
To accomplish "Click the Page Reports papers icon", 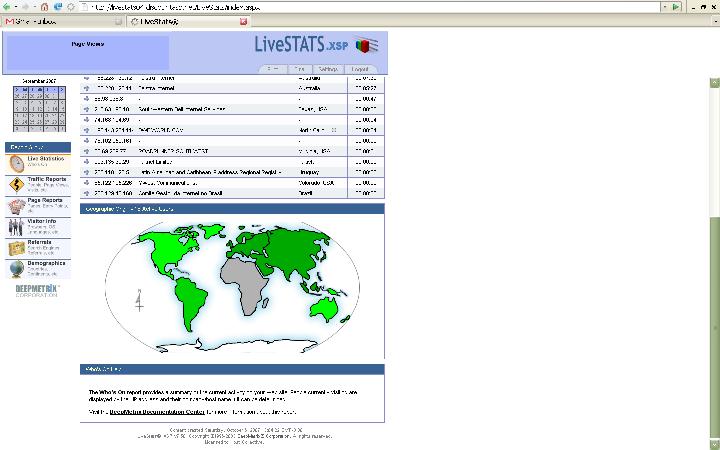I will (17, 207).
